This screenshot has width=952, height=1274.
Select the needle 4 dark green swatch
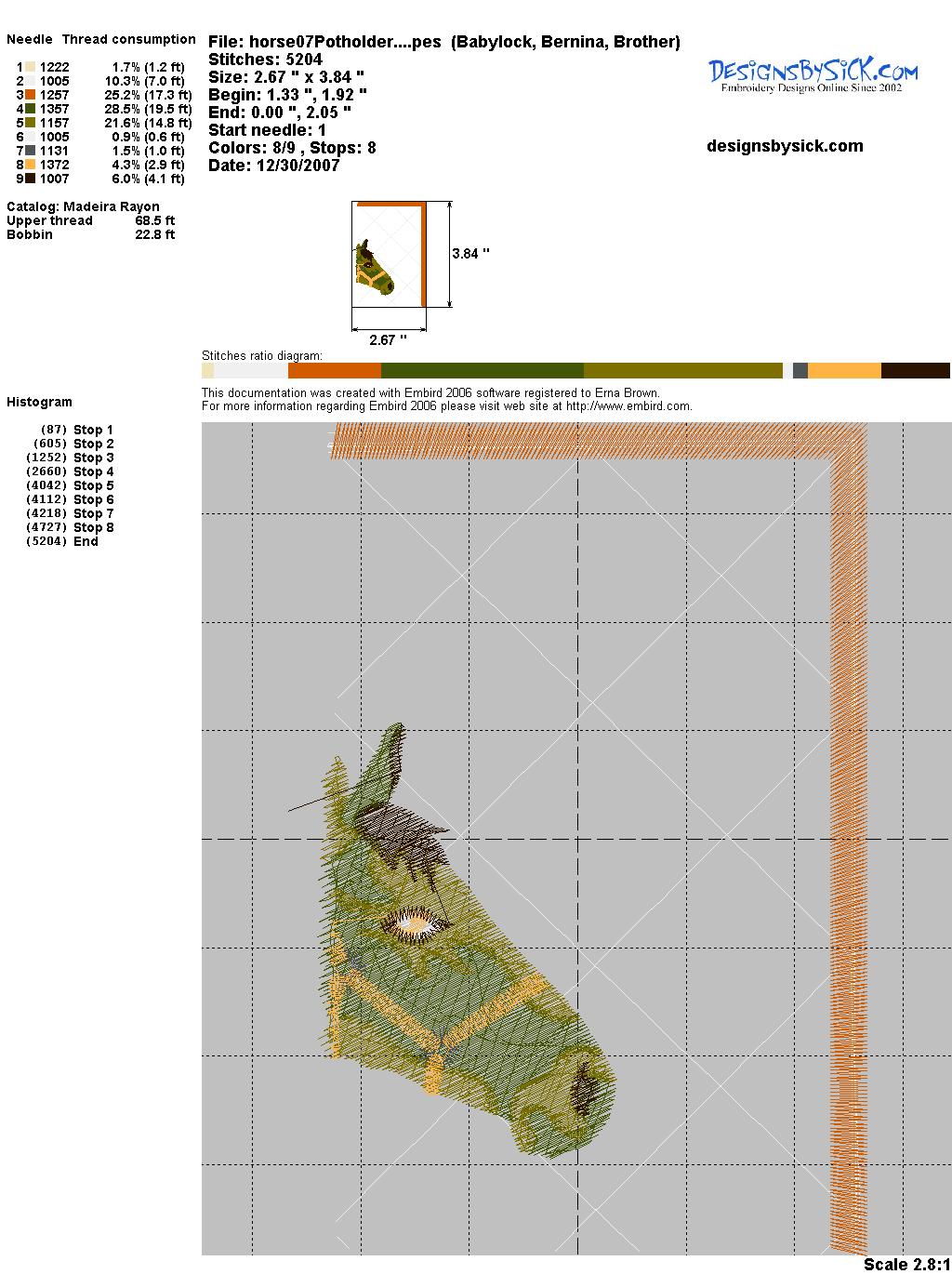click(x=30, y=109)
